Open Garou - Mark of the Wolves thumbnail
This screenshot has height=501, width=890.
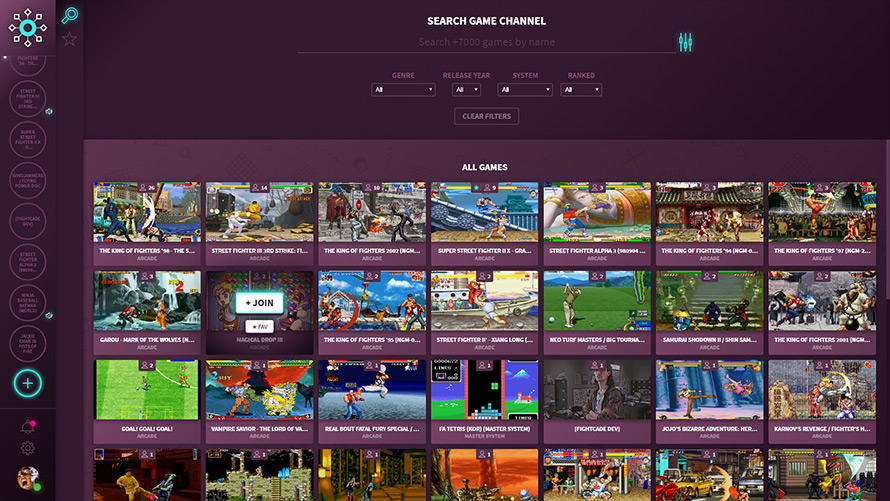(x=147, y=301)
